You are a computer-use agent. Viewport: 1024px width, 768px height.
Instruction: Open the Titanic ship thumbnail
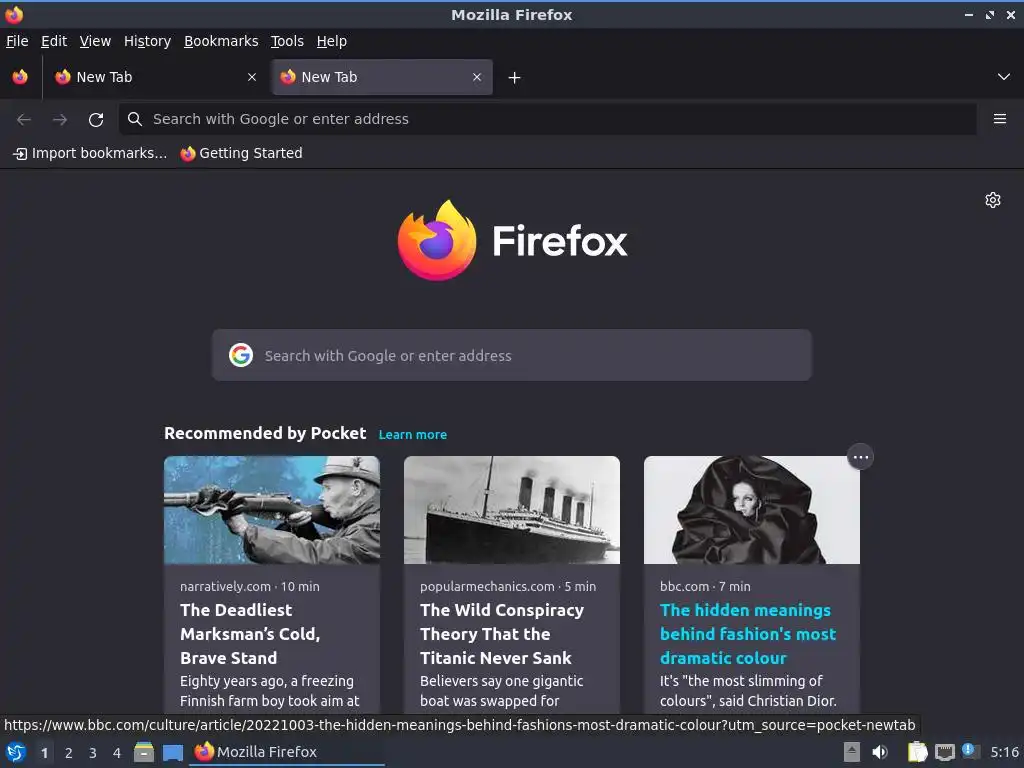(511, 509)
